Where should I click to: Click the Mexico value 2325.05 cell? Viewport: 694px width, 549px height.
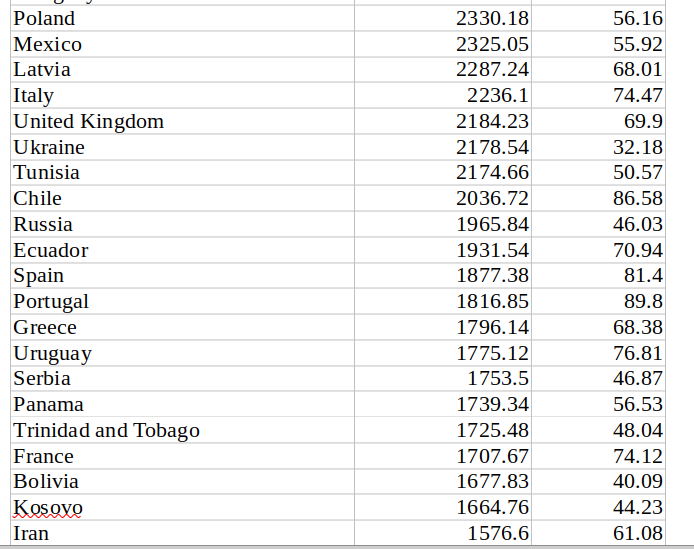[x=443, y=44]
